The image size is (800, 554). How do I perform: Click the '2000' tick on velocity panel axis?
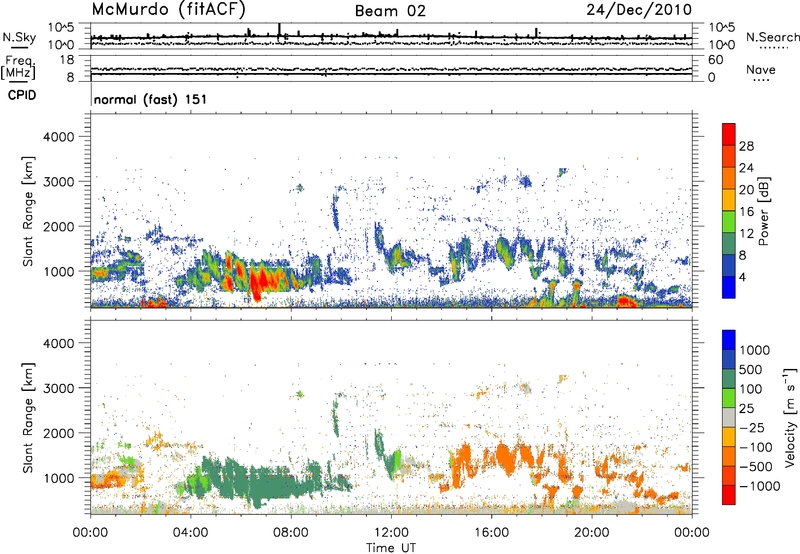click(x=58, y=433)
